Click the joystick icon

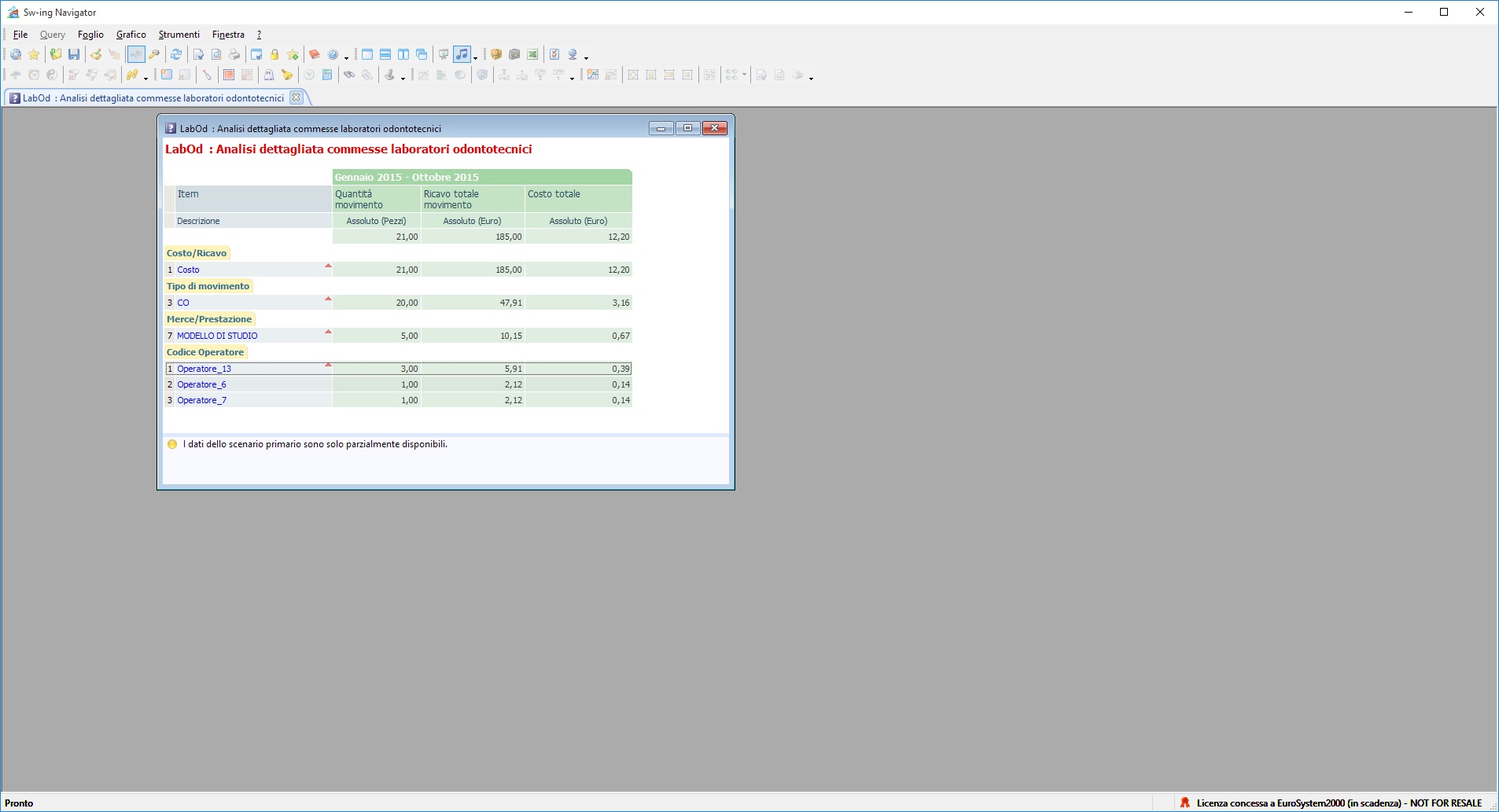pyautogui.click(x=389, y=75)
